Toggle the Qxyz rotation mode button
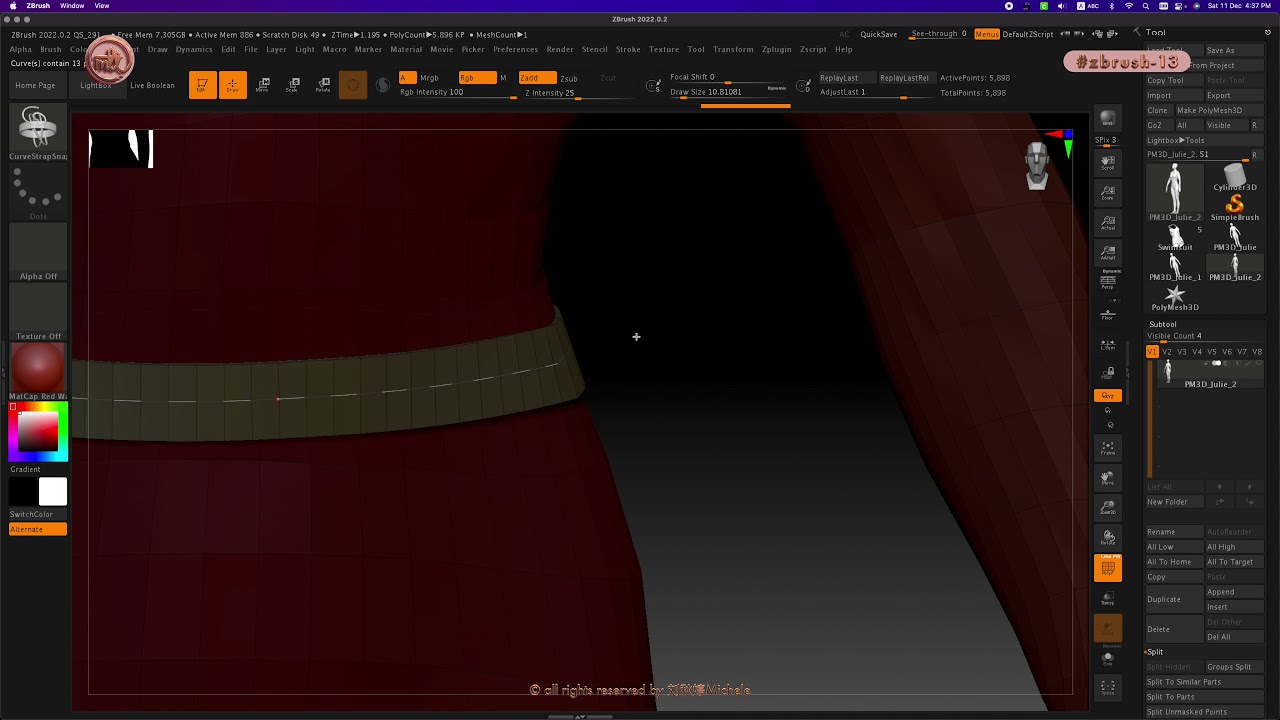The height and width of the screenshot is (720, 1280). point(1107,396)
